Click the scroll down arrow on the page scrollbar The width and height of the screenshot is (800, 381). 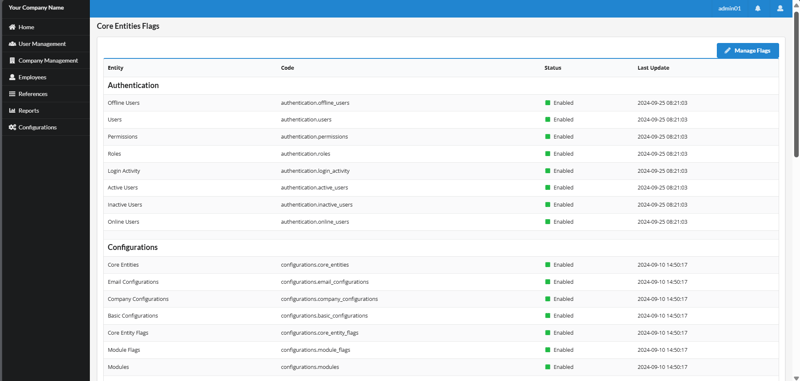coord(796,377)
